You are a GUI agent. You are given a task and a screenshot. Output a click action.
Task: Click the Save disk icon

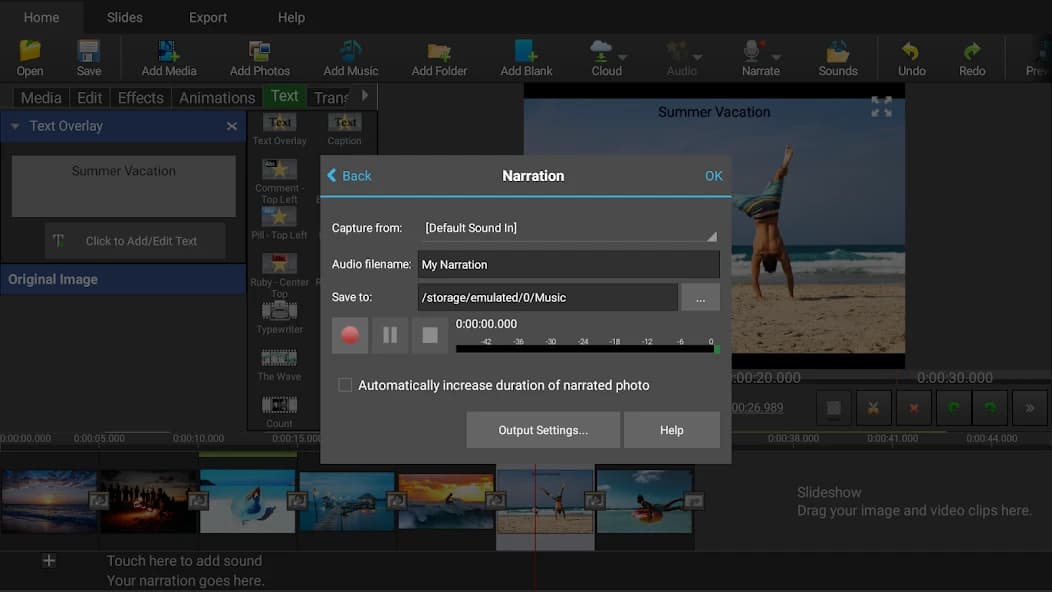point(89,52)
